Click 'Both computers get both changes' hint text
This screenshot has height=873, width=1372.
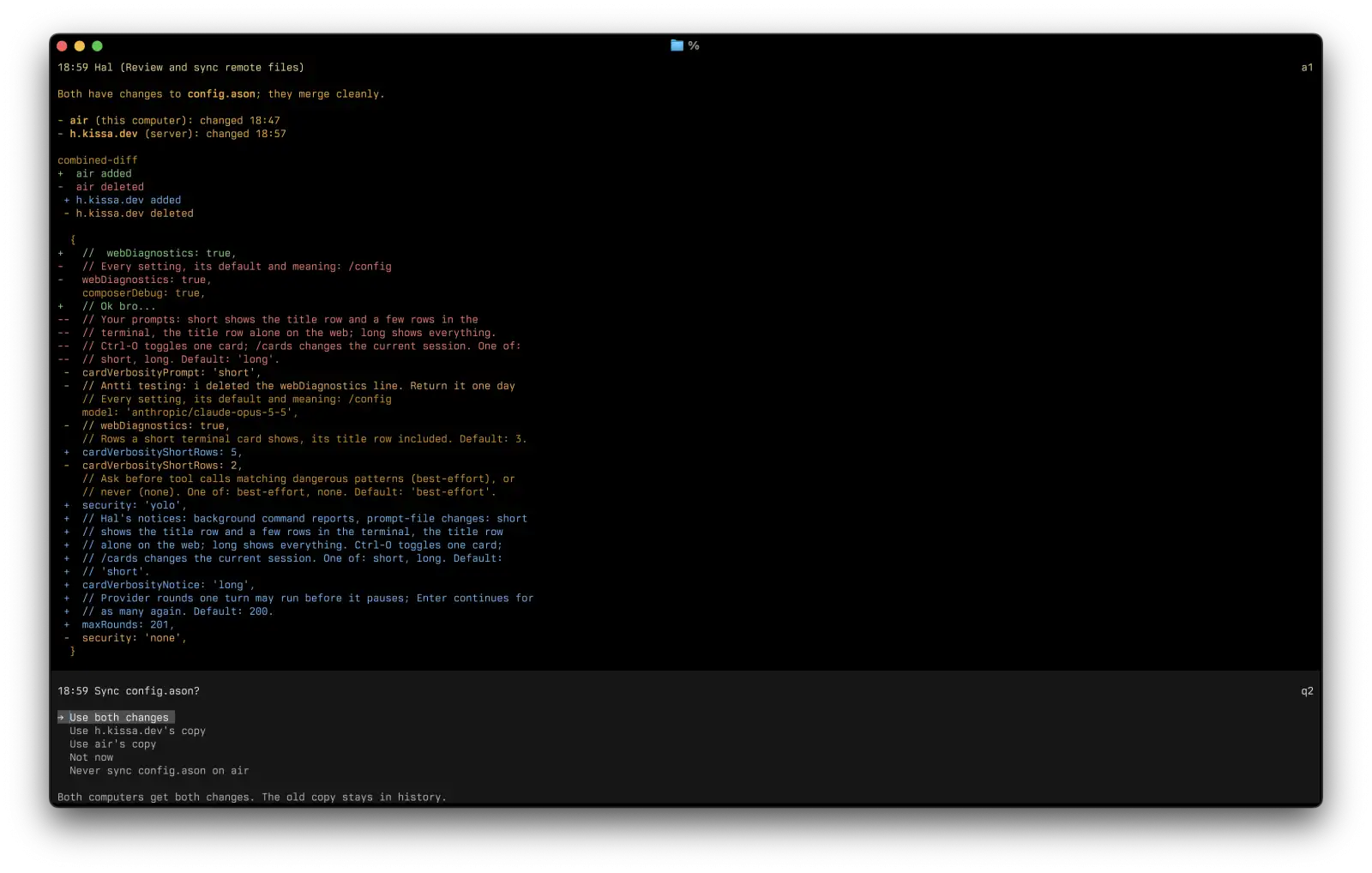tap(252, 797)
